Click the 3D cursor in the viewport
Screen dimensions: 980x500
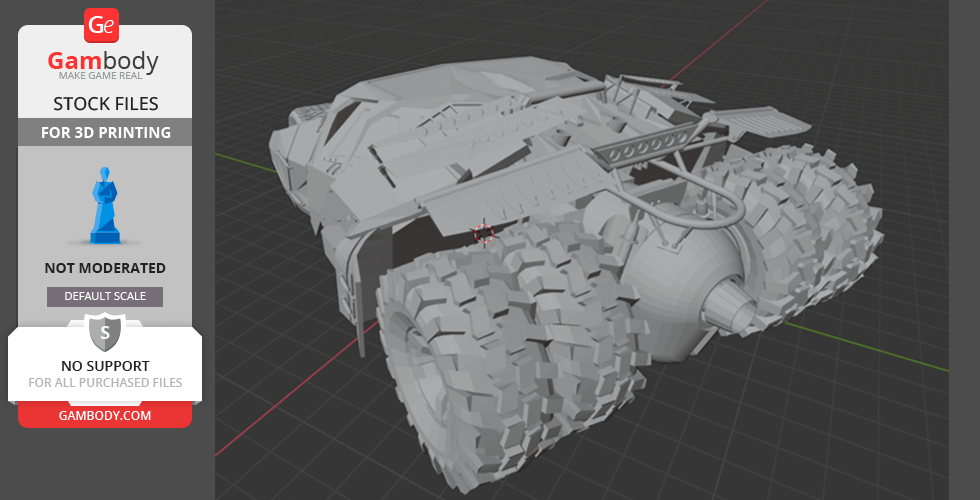[x=484, y=232]
